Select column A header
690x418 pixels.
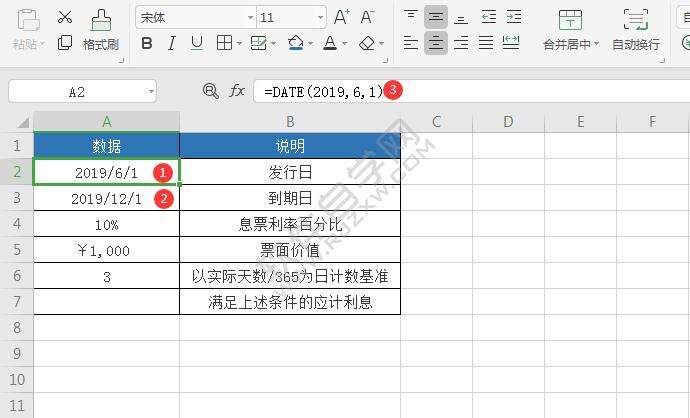click(x=107, y=122)
